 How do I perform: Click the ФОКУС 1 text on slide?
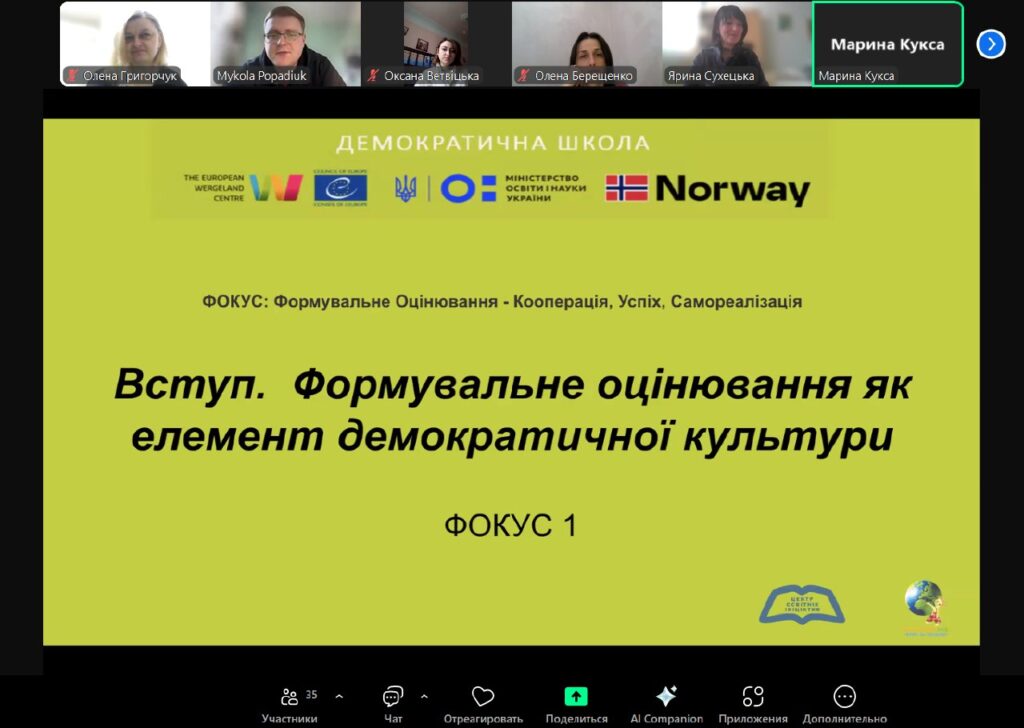[511, 525]
